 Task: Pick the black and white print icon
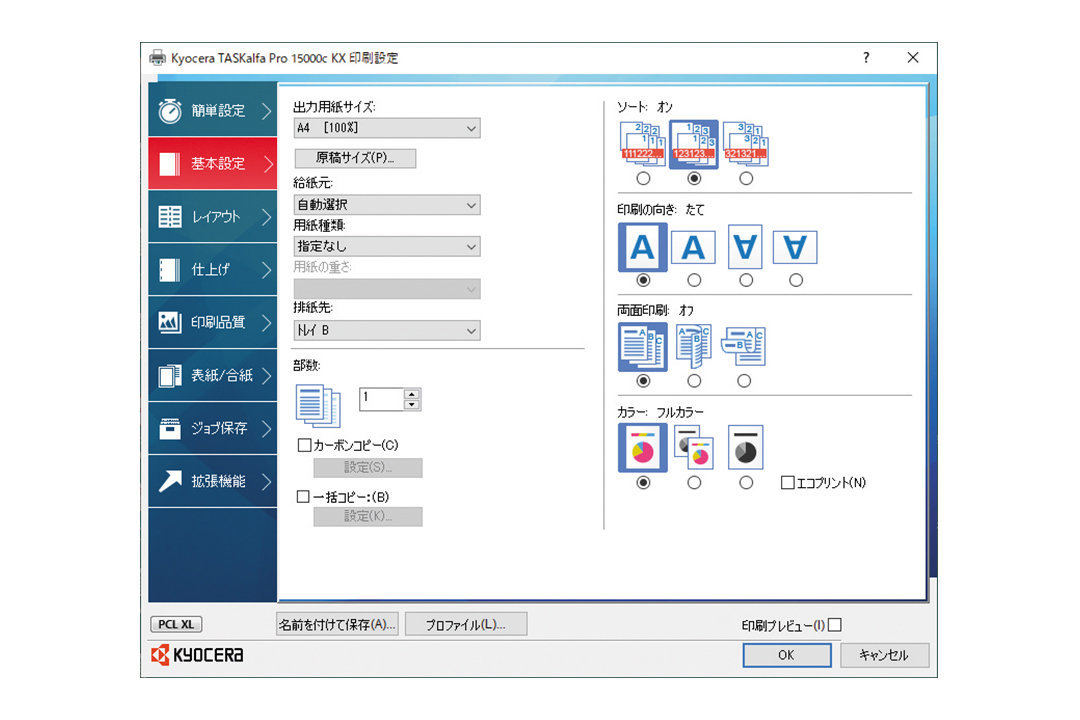click(745, 448)
